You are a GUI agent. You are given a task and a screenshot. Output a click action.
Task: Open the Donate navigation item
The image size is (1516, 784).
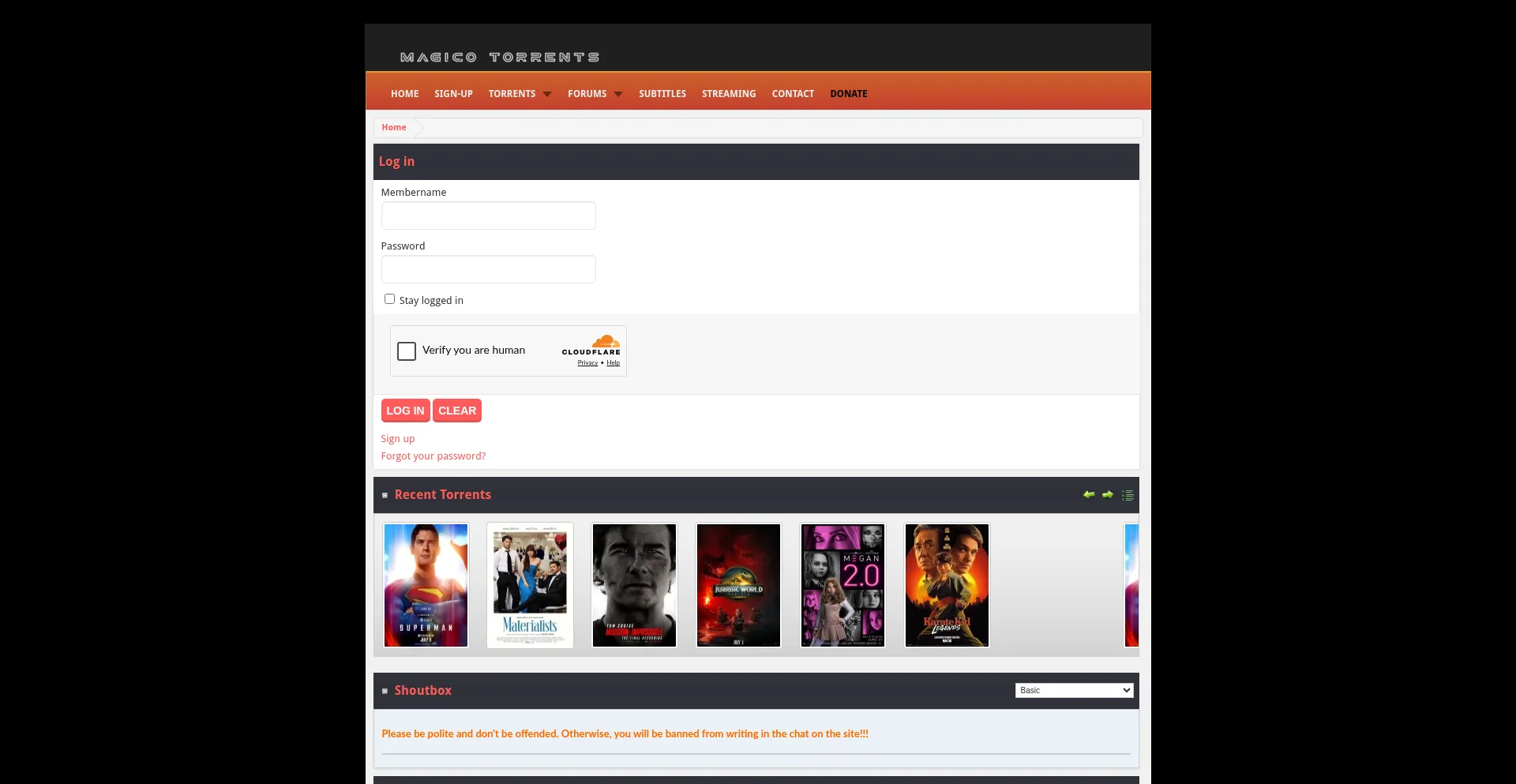(x=849, y=94)
